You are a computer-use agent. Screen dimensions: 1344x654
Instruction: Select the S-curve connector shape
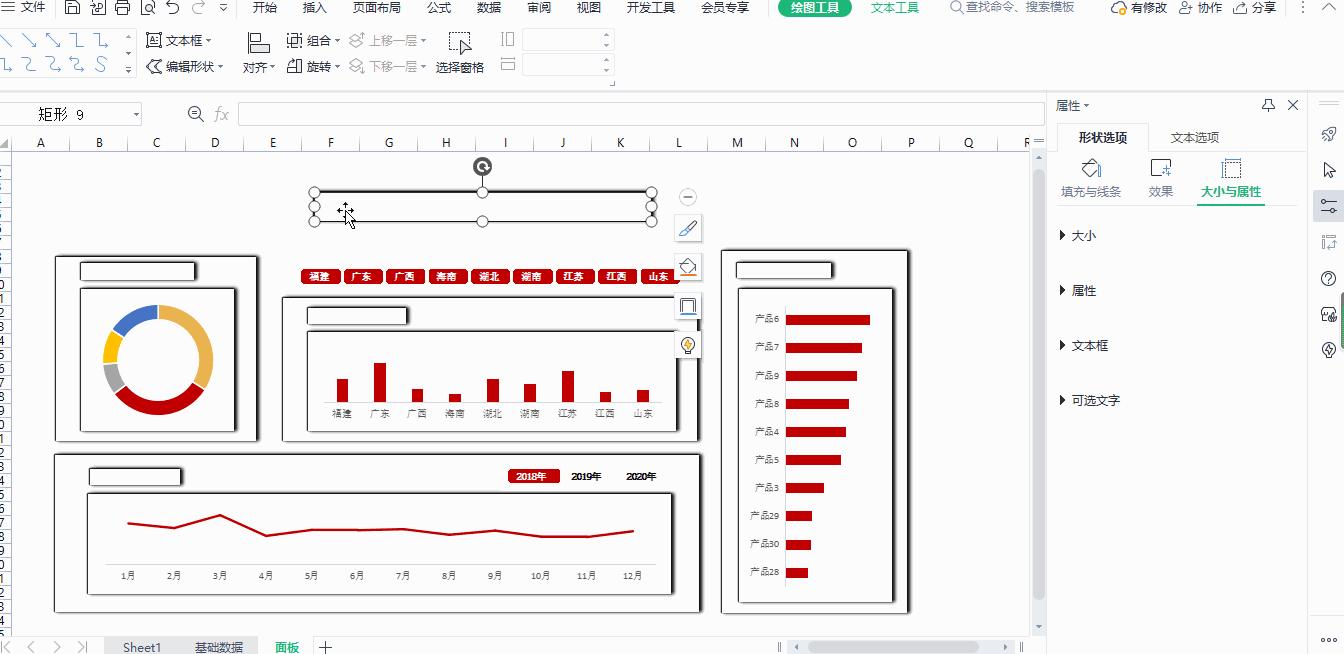click(101, 64)
